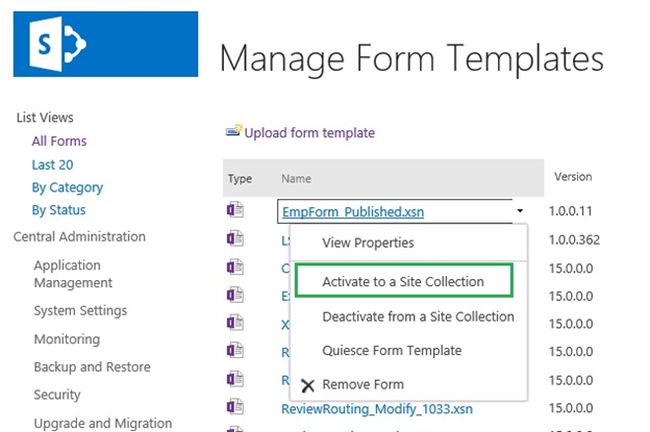Screen dimensions: 650x432
Task: Switch to the All Forms view
Action: click(59, 141)
